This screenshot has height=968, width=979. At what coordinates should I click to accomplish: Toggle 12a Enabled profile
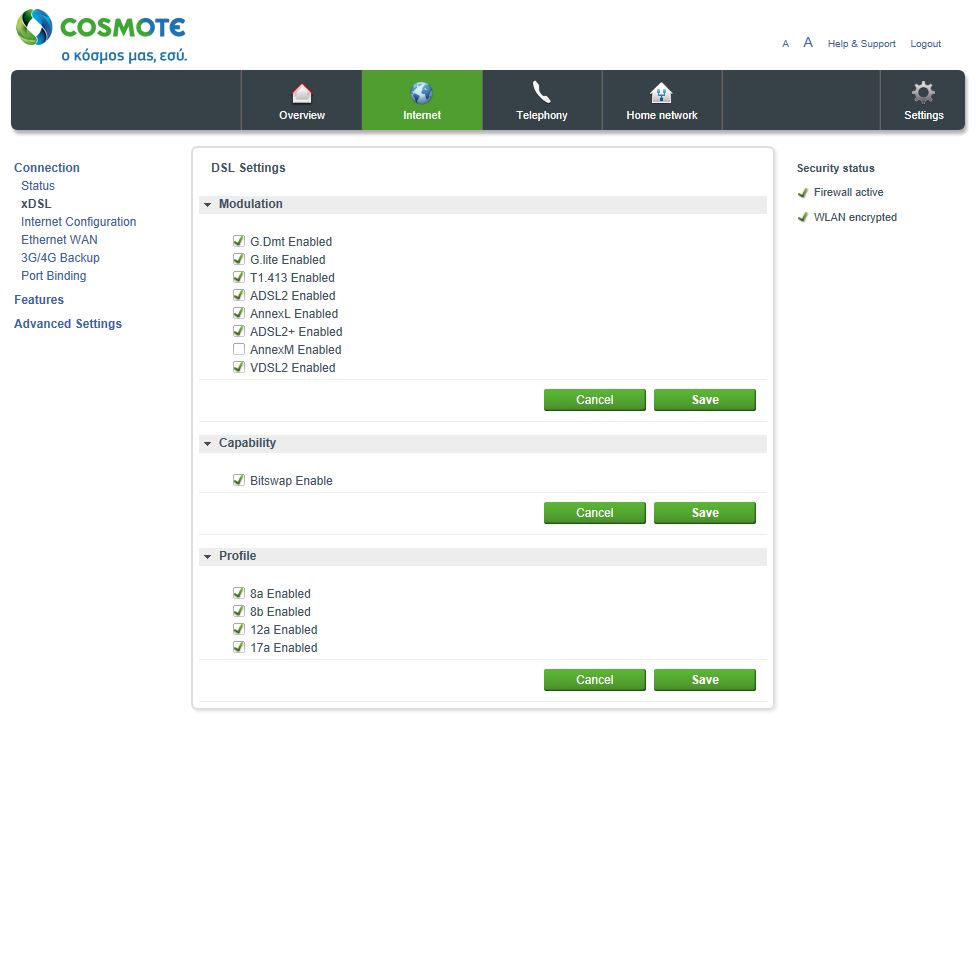[x=239, y=629]
